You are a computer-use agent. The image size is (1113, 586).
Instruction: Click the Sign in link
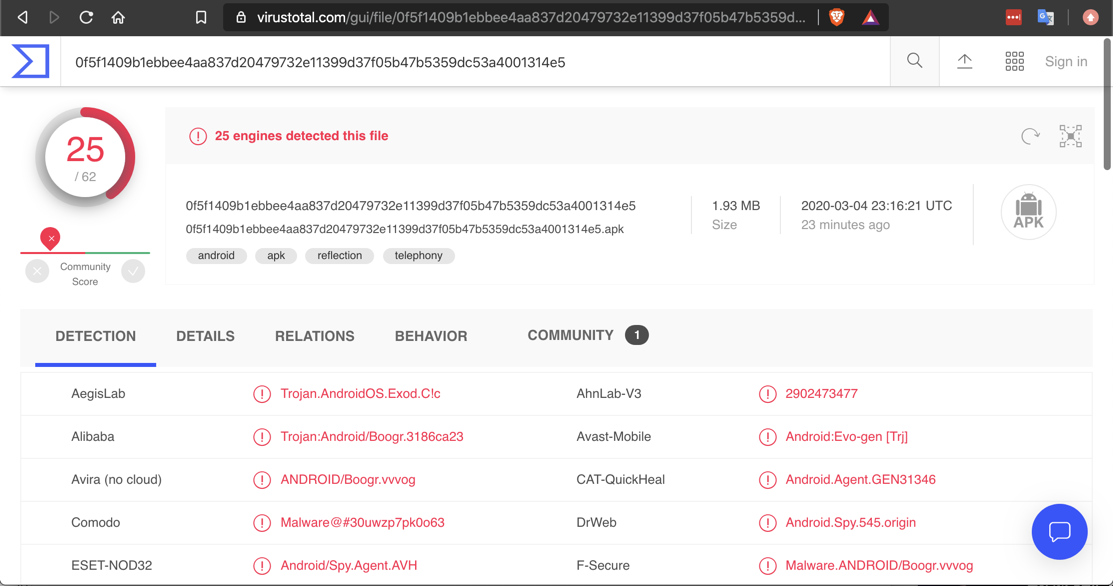[1066, 62]
